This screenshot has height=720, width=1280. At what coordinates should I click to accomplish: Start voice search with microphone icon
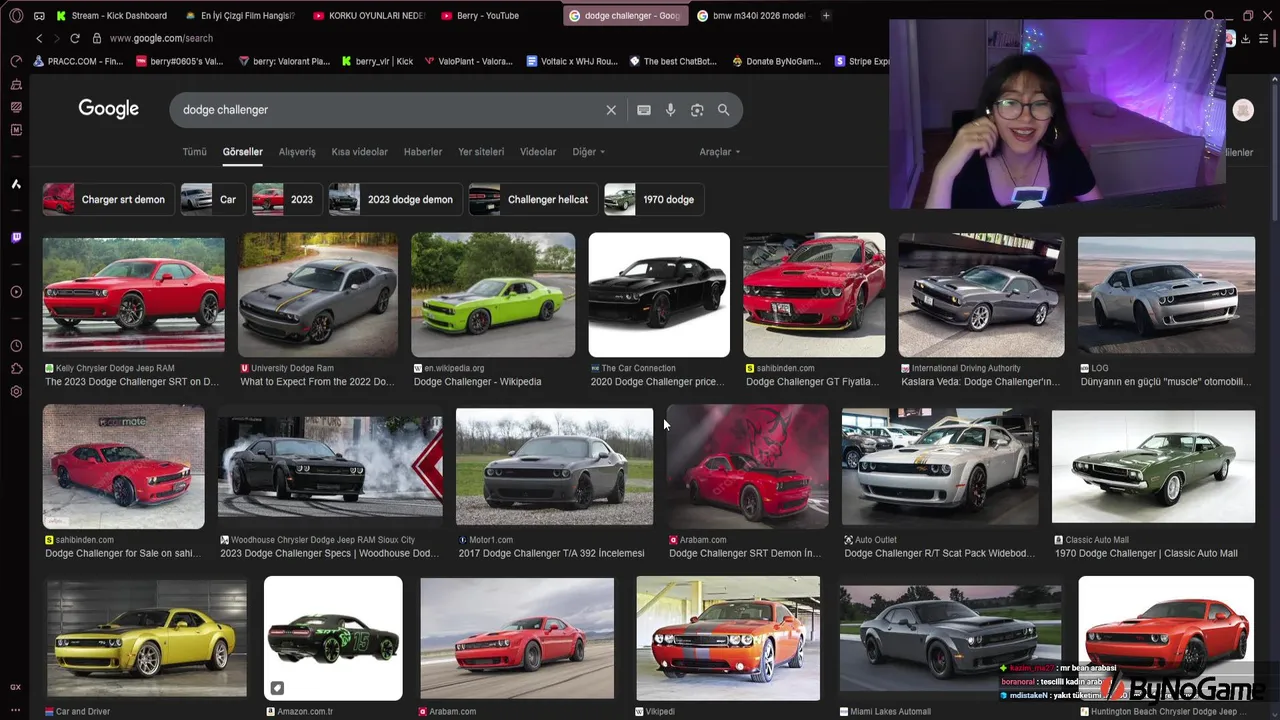pos(671,110)
